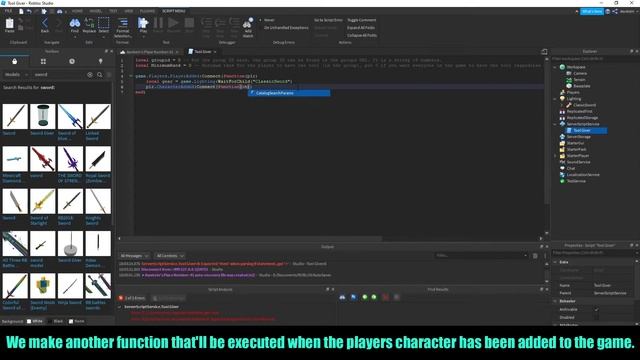This screenshot has height=360, width=640.
Task: Click the first green arrow in Find Results
Action: pyautogui.click(x=364, y=297)
